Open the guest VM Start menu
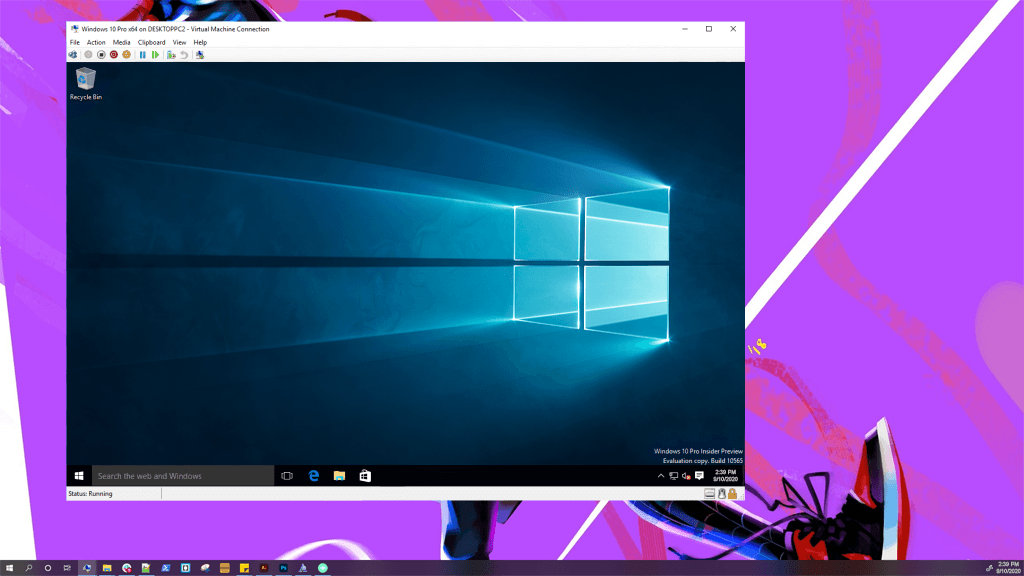The width and height of the screenshot is (1024, 576). tap(79, 476)
